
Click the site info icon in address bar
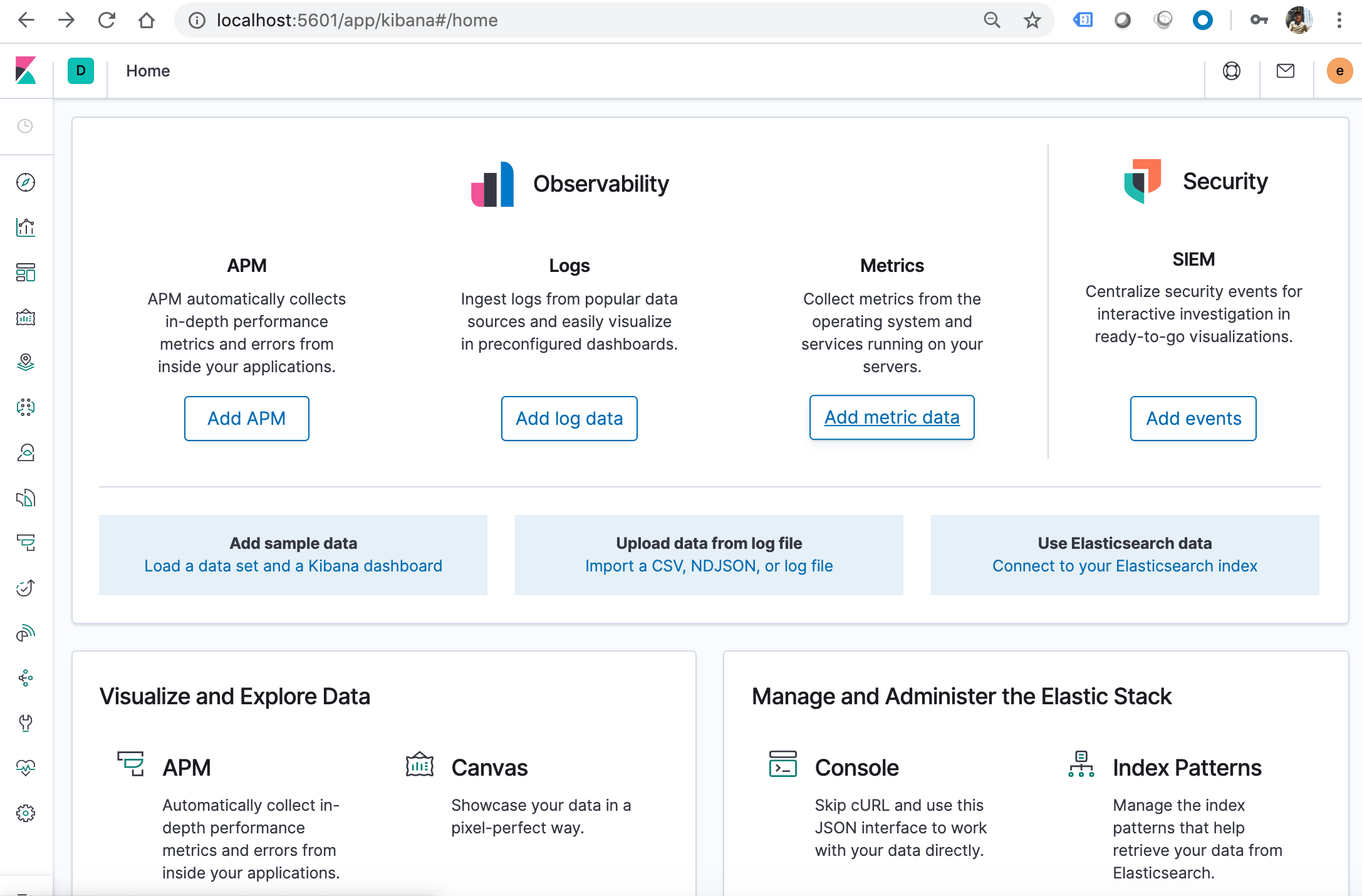point(197,20)
